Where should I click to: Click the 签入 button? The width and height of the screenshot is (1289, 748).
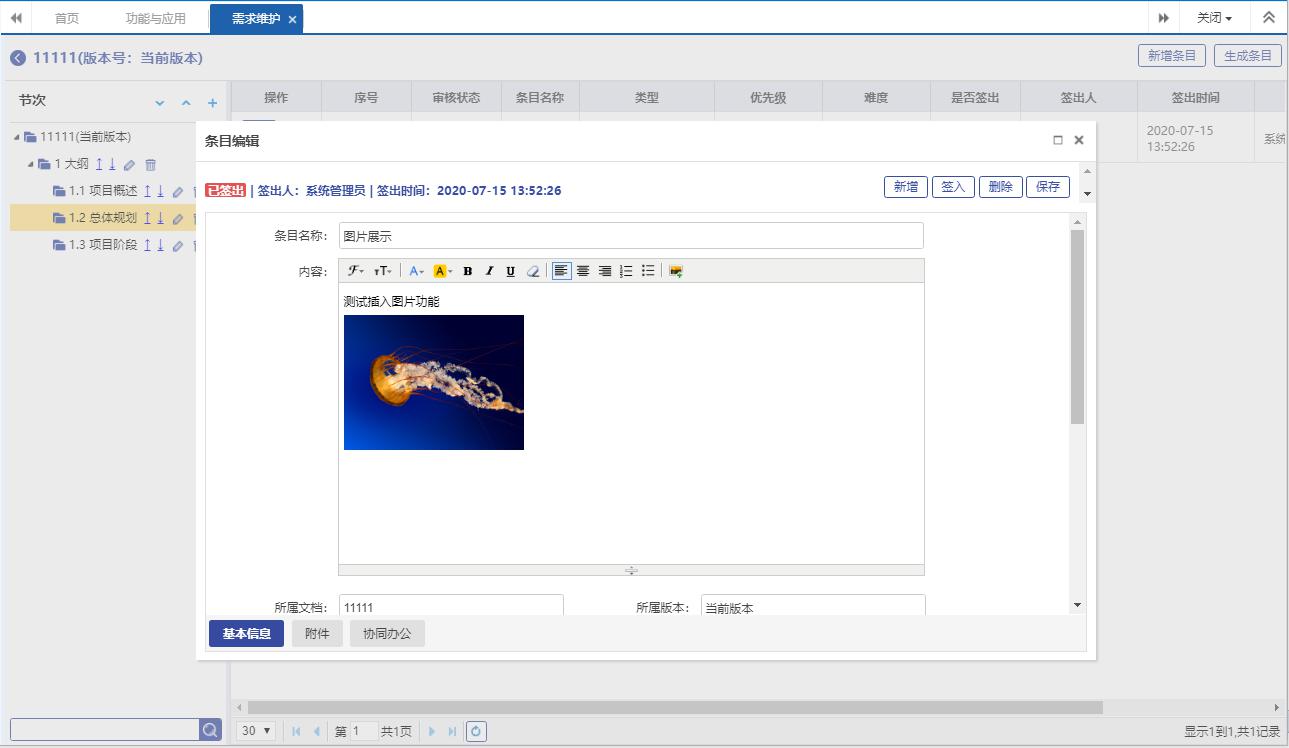953,187
